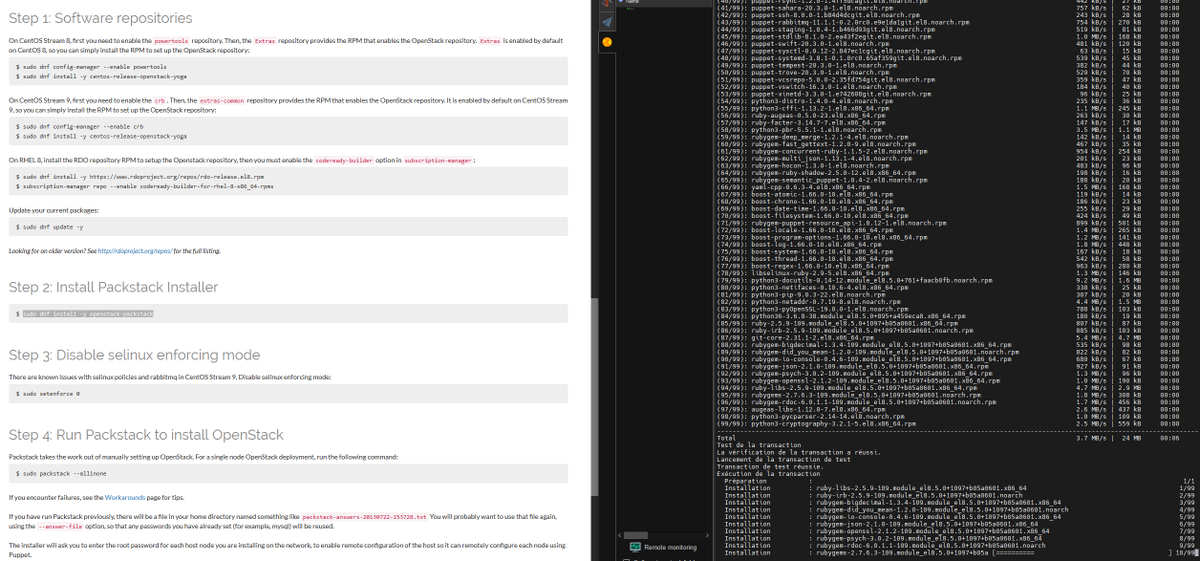Viewport: 1200px width, 561px height.
Task: Click 'sudo dnf install -y centos-release-openstack-yoga' under powertools
Action: (103, 76)
